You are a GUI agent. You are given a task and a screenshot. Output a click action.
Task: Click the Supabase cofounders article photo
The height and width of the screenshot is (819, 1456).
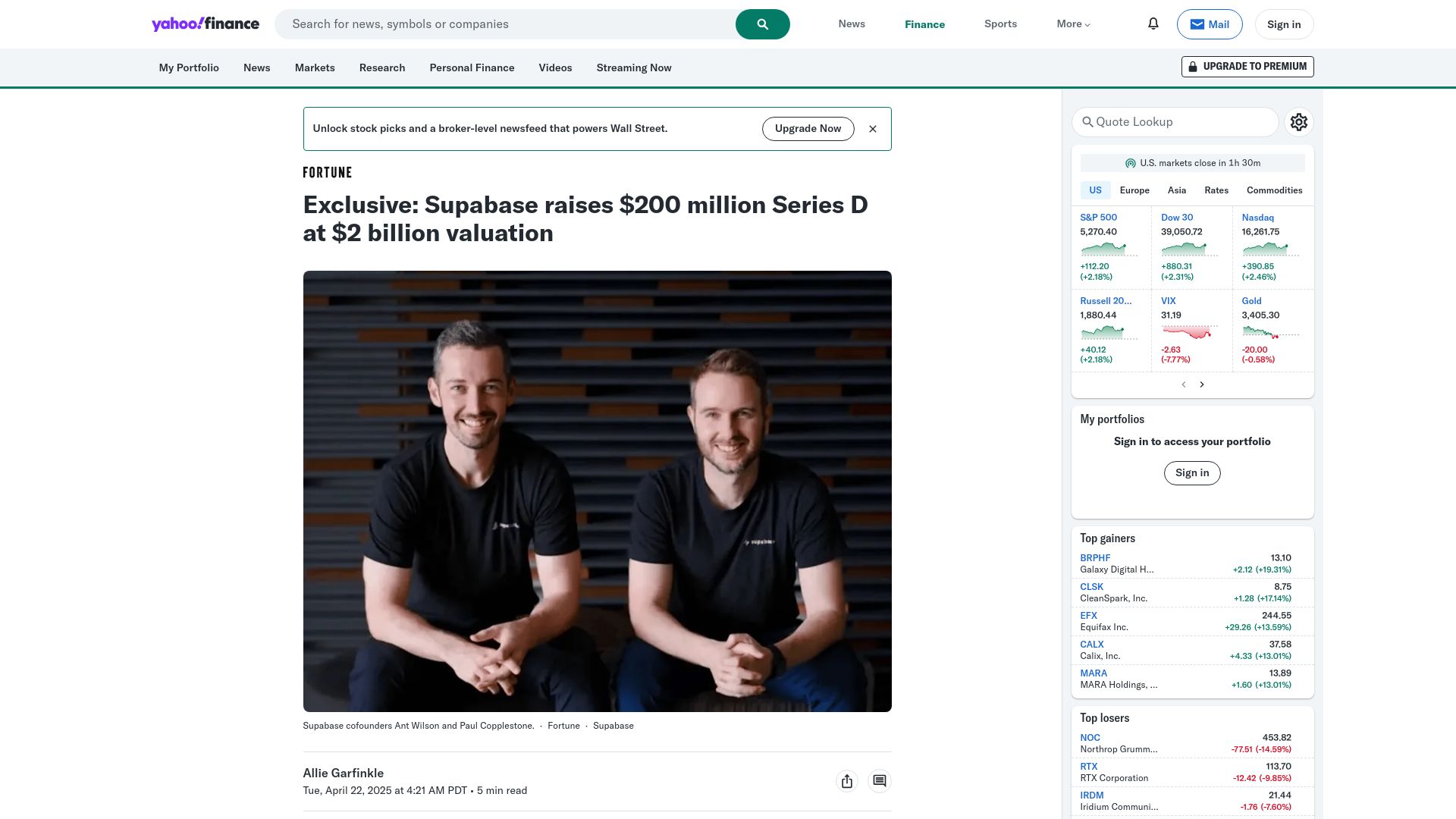coord(597,491)
